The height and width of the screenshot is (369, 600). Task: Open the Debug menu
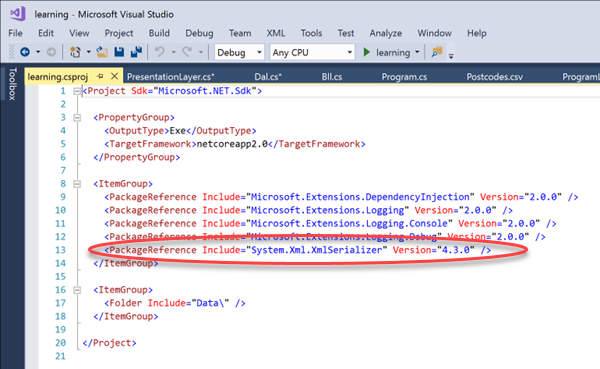click(x=199, y=33)
